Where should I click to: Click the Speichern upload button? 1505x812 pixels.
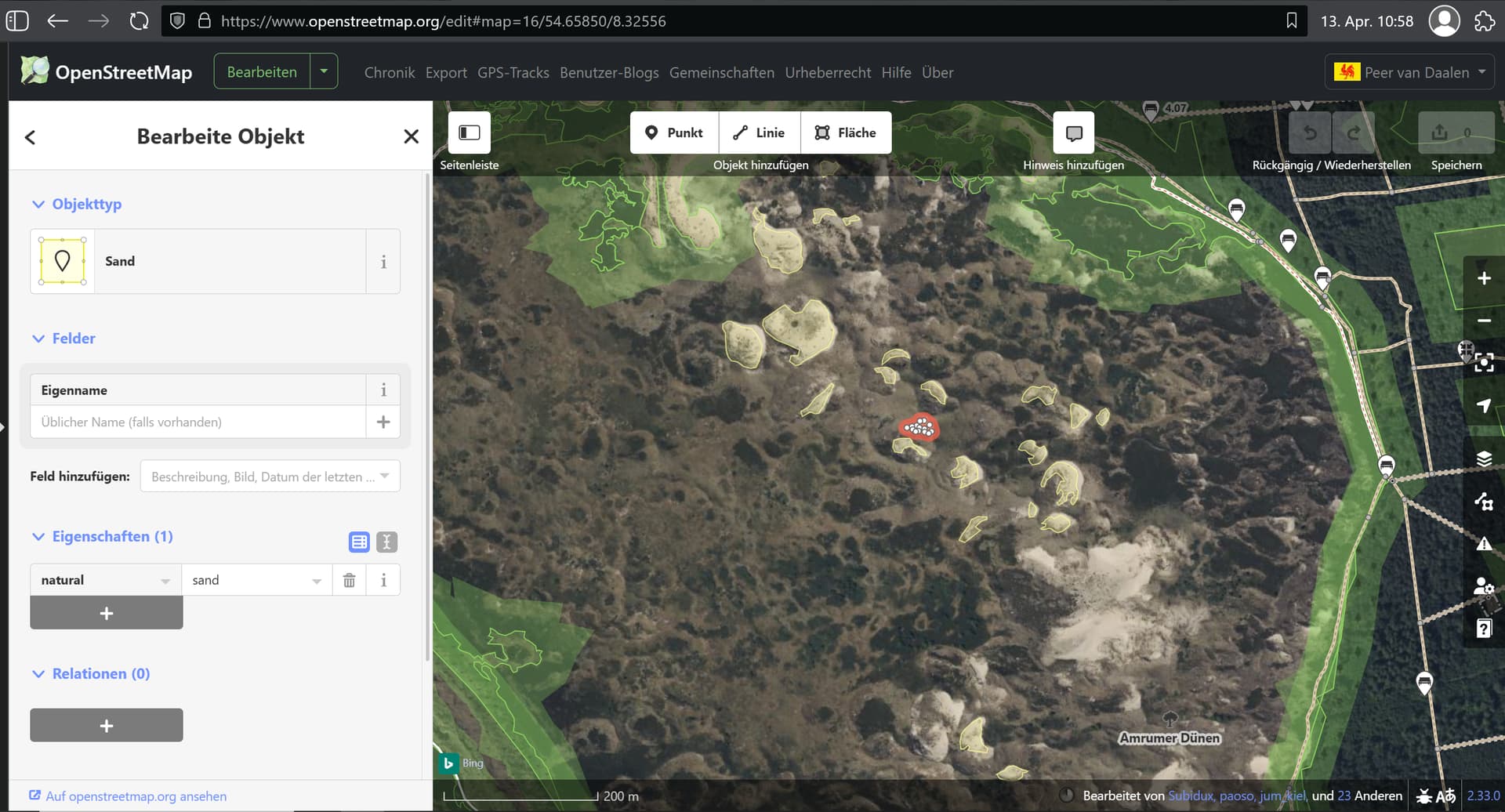[1456, 132]
